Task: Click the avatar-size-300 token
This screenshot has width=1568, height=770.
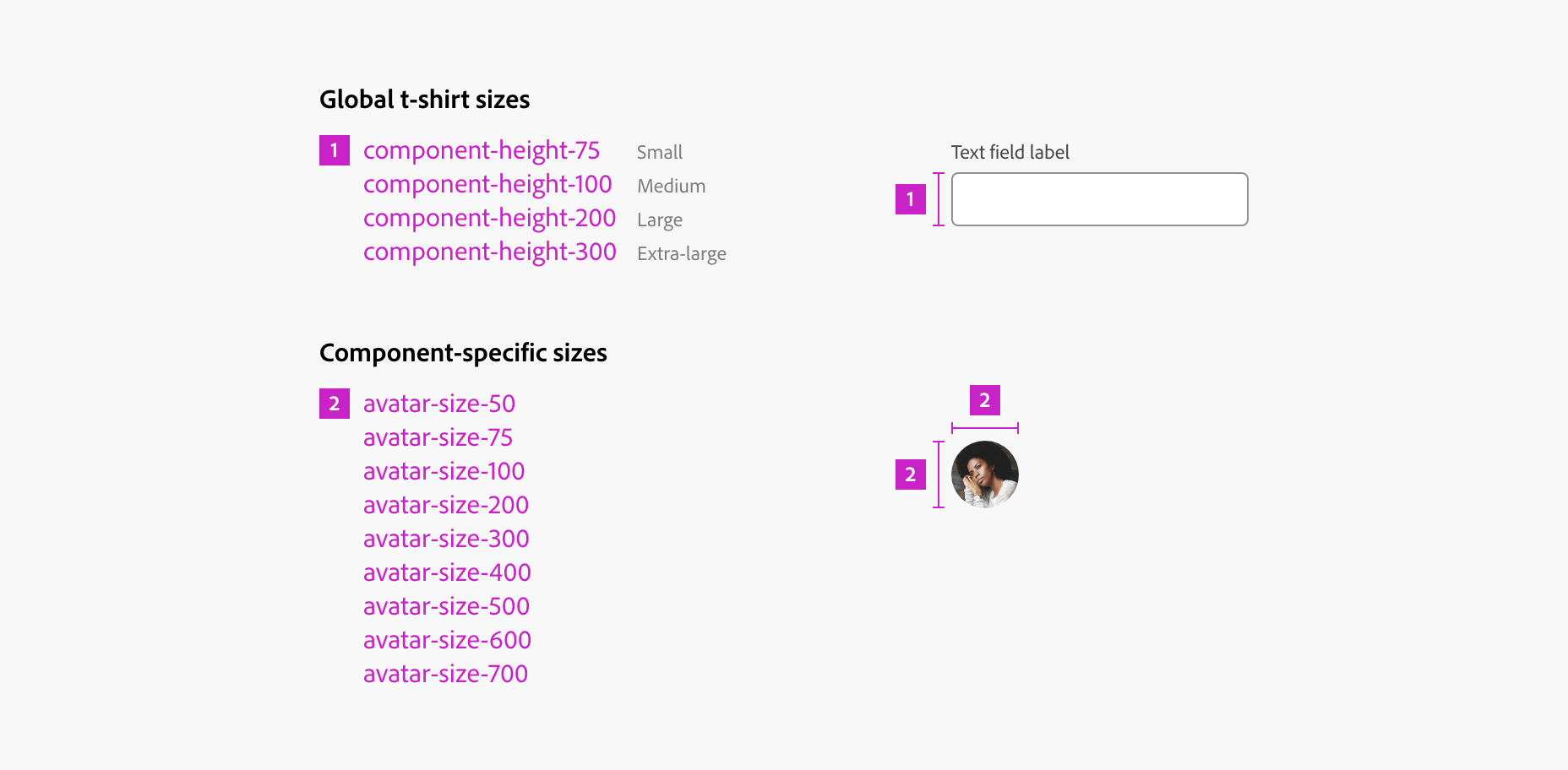Action: 446,539
